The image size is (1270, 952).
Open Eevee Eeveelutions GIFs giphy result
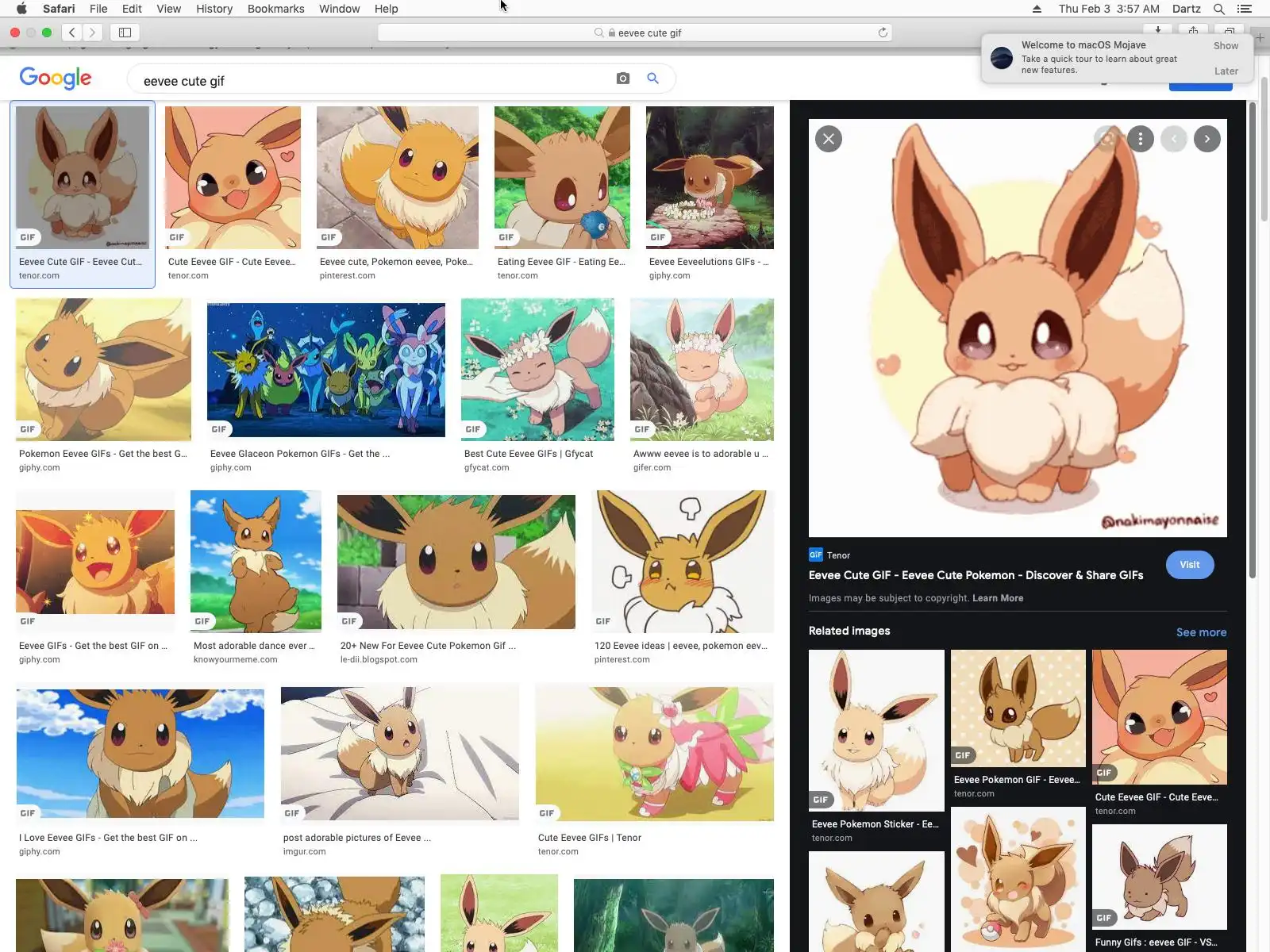710,178
